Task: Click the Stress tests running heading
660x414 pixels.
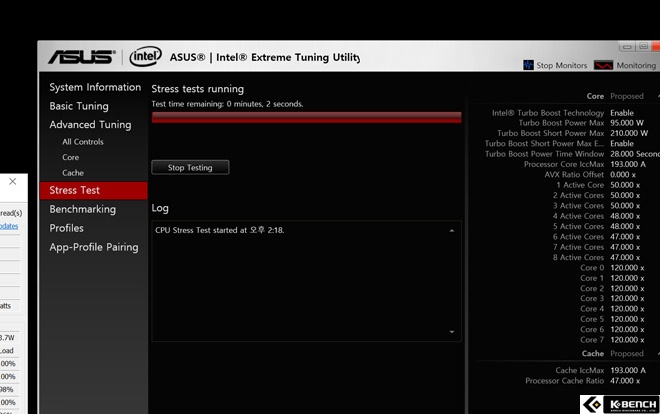Action: (x=197, y=89)
